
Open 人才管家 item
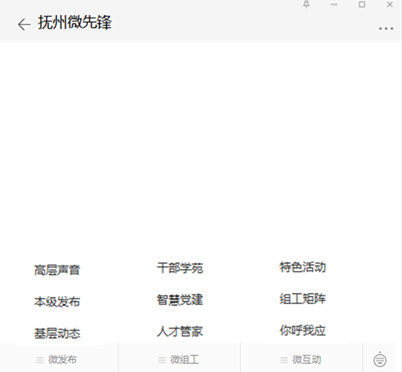click(180, 331)
